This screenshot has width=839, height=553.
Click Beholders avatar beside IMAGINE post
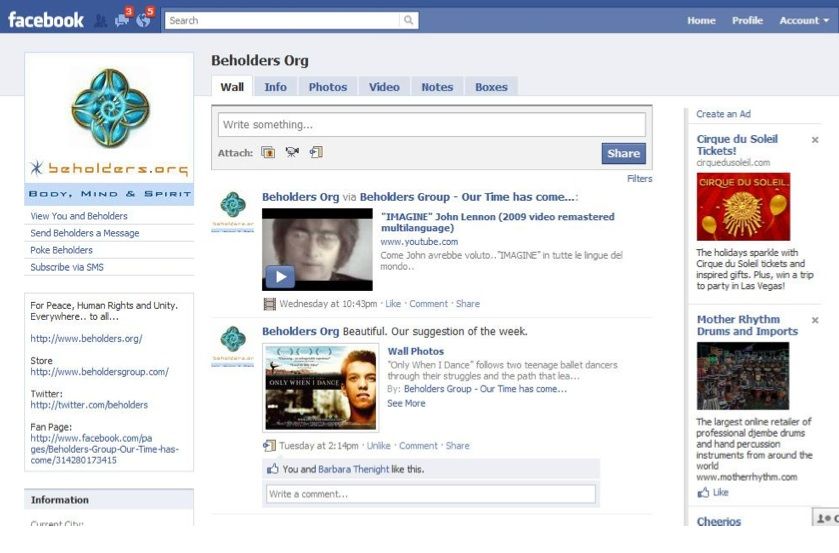pos(233,212)
